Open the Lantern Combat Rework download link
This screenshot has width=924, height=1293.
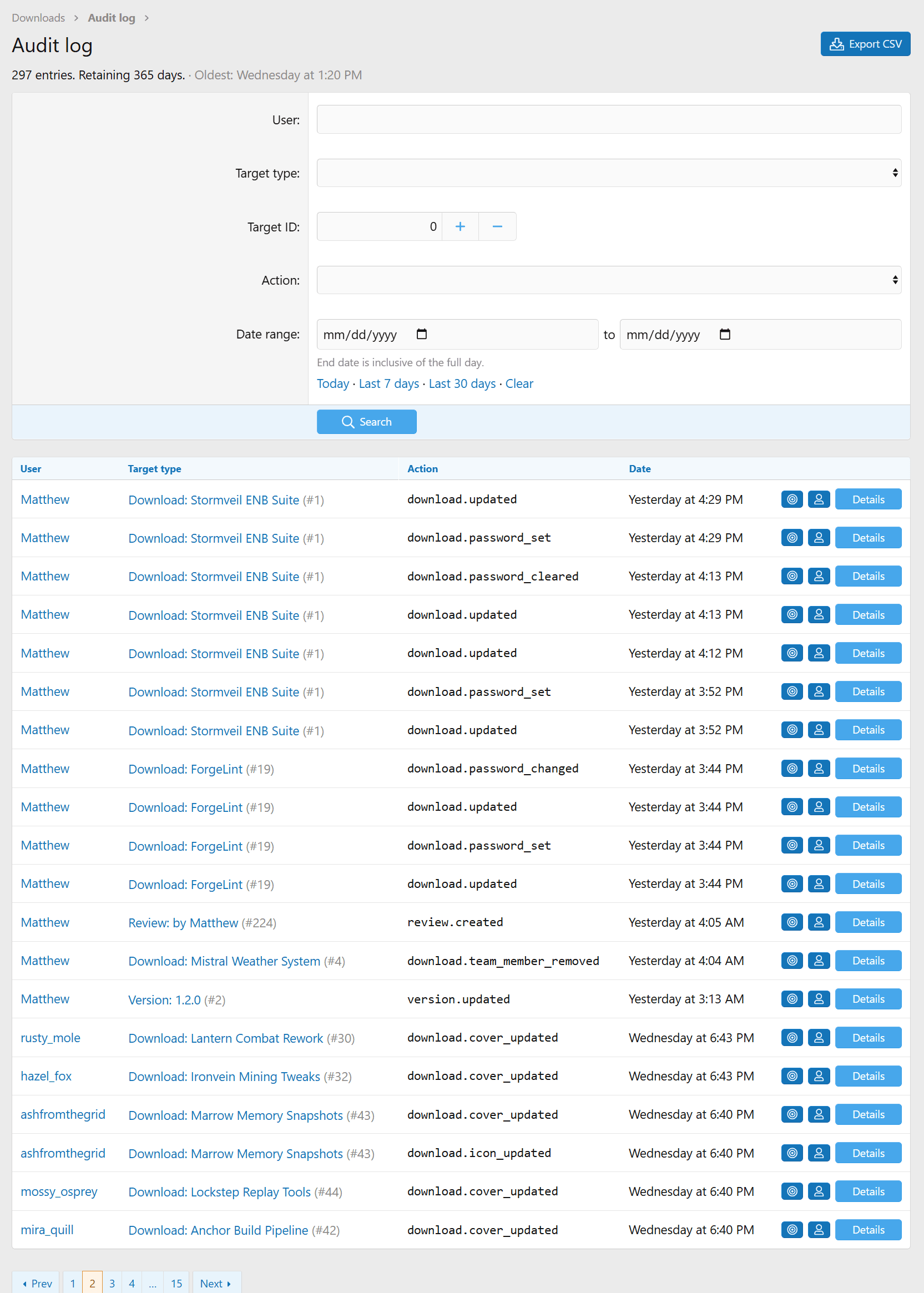225,1038
